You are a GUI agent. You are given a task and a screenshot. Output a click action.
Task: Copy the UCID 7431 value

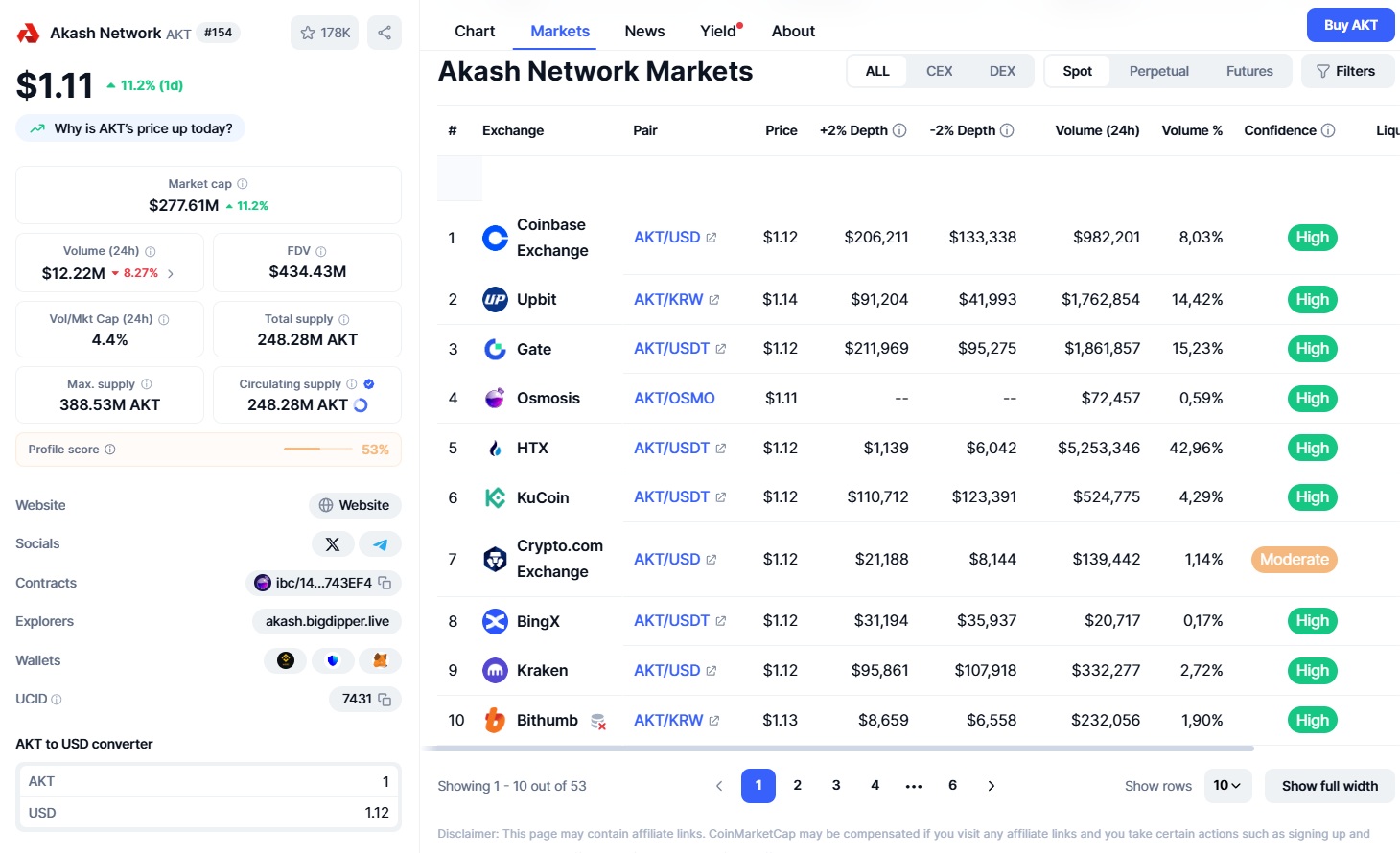coord(385,700)
